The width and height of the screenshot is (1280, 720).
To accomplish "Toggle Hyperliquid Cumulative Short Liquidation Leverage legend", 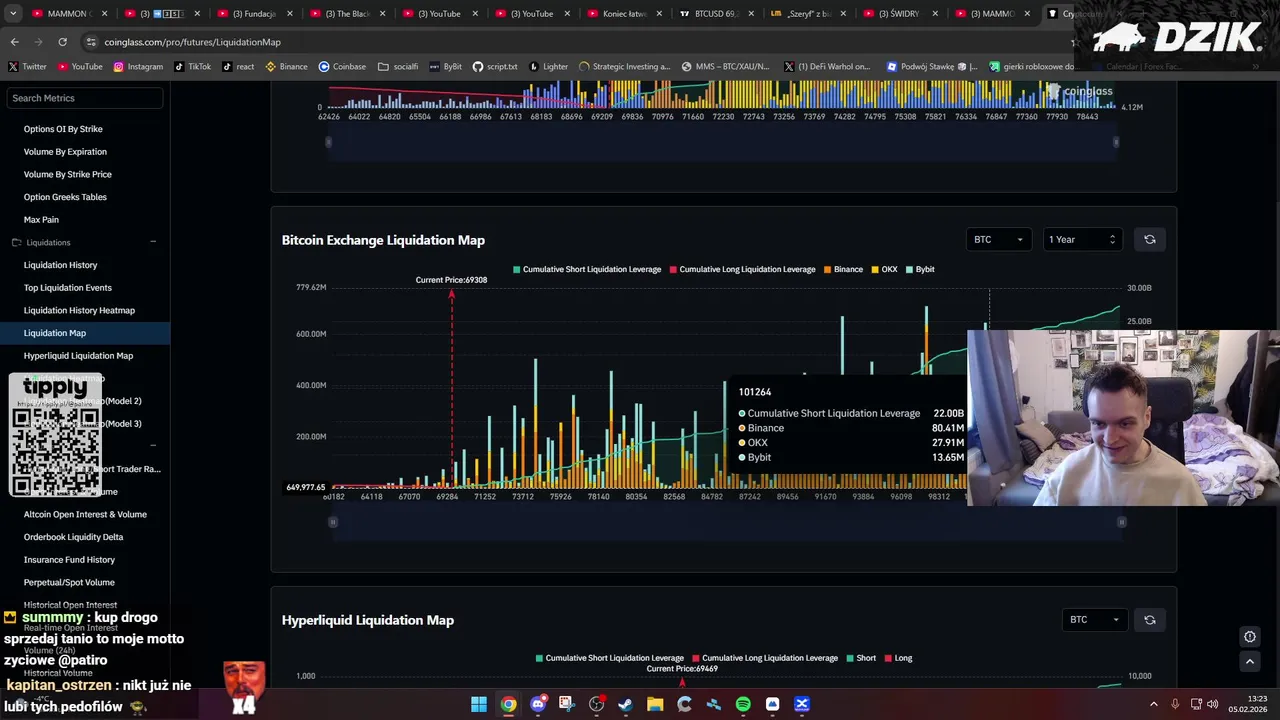I will (x=609, y=658).
